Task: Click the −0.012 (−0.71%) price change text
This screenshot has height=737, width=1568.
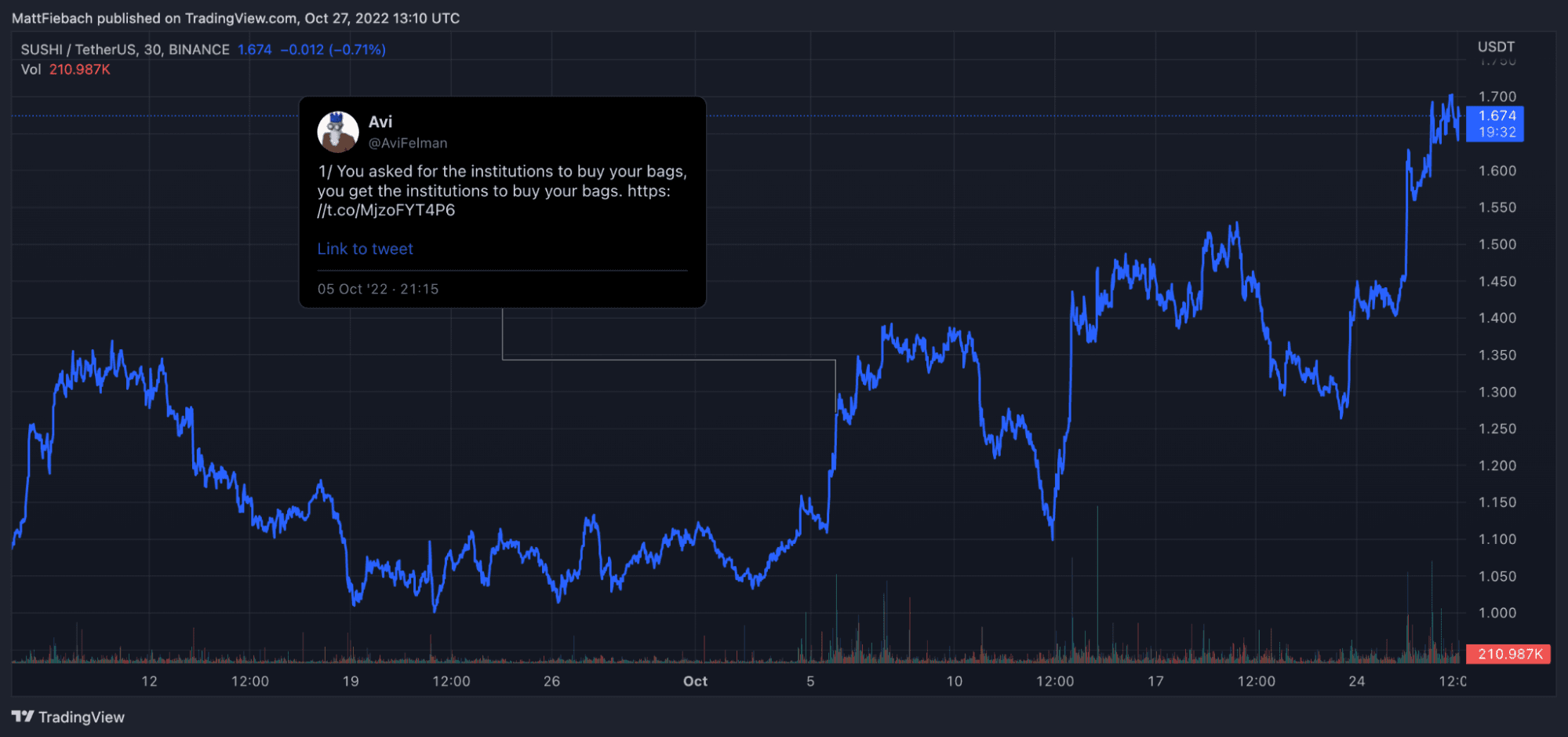Action: pyautogui.click(x=333, y=49)
